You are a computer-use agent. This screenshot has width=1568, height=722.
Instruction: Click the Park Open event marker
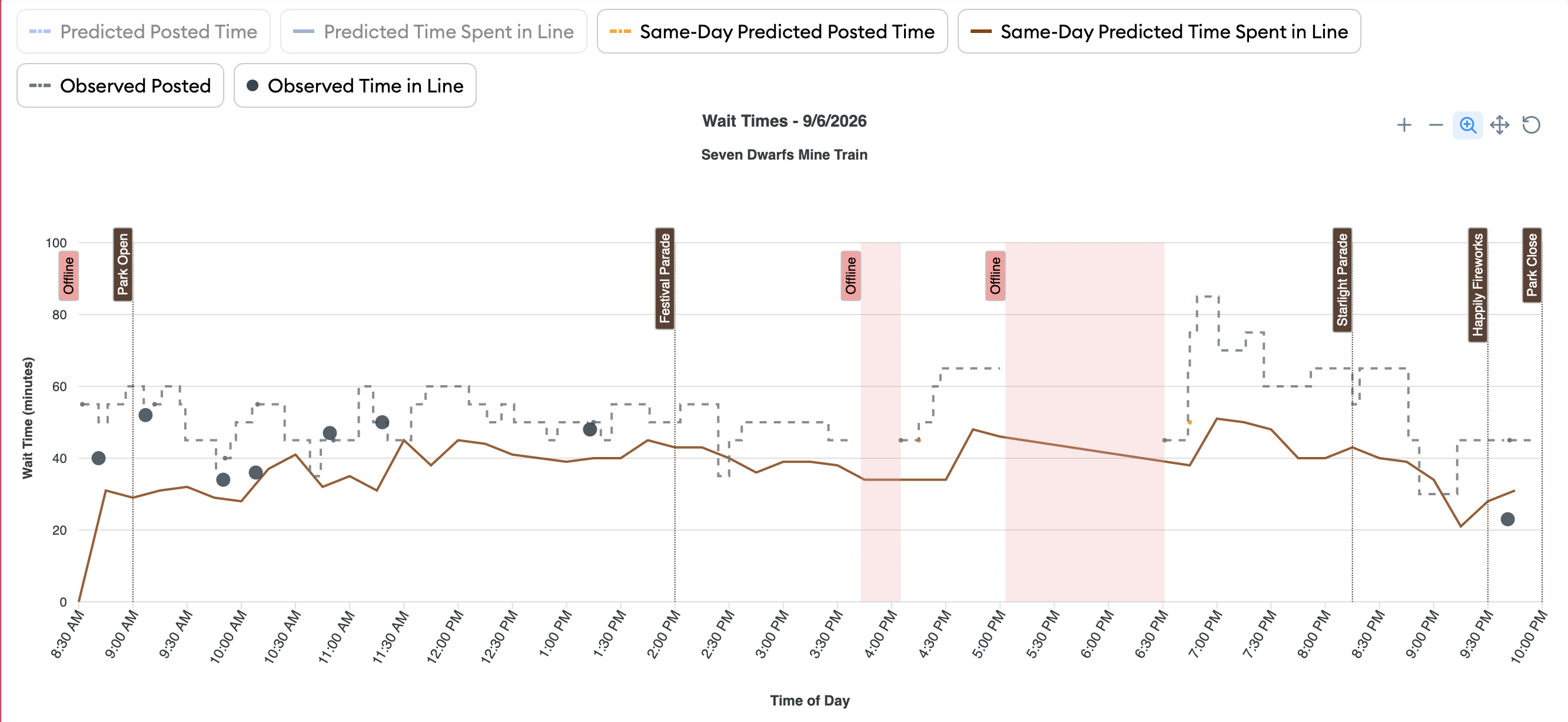coord(123,264)
